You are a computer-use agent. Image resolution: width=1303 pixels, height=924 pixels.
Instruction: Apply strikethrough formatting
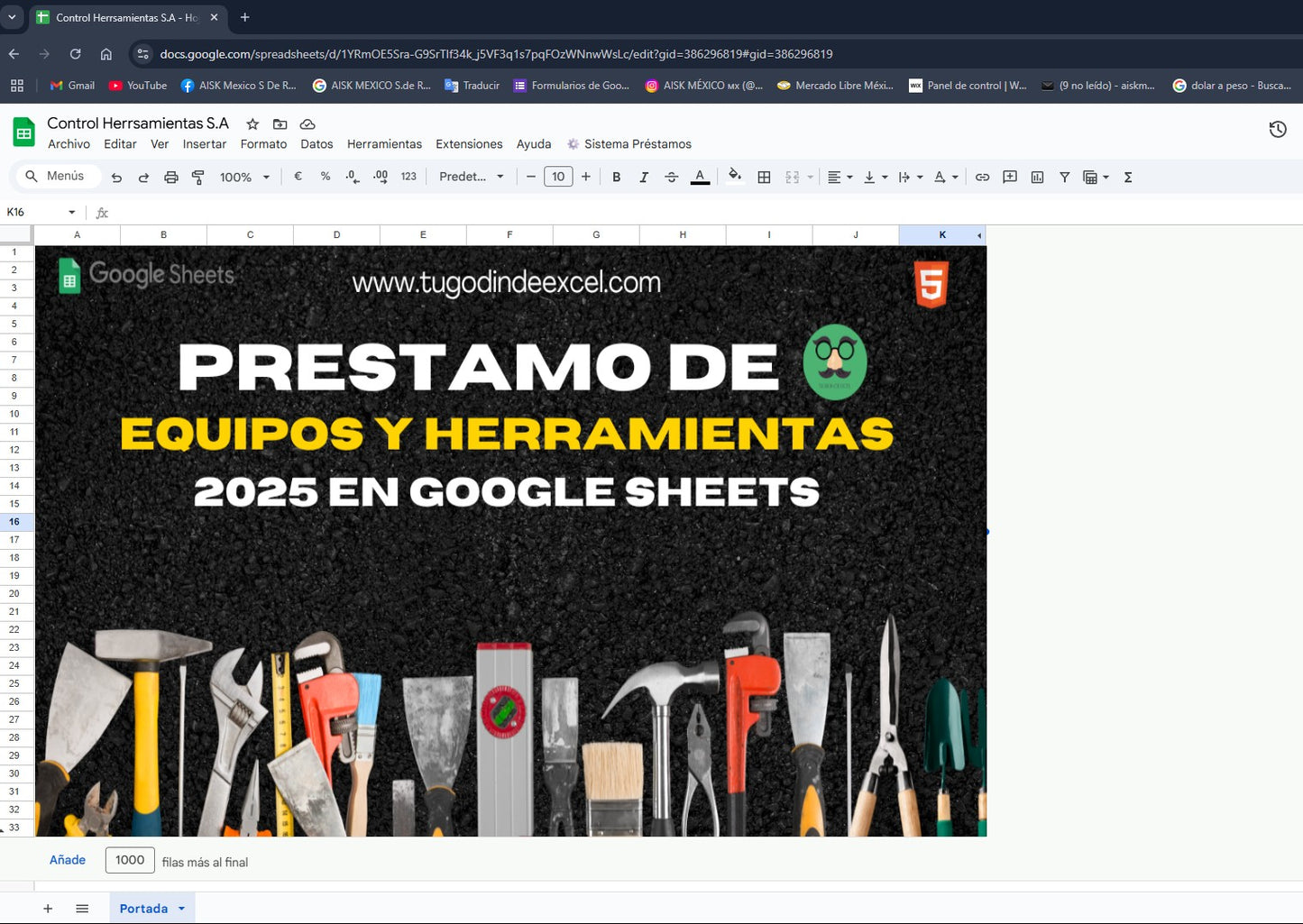672,177
